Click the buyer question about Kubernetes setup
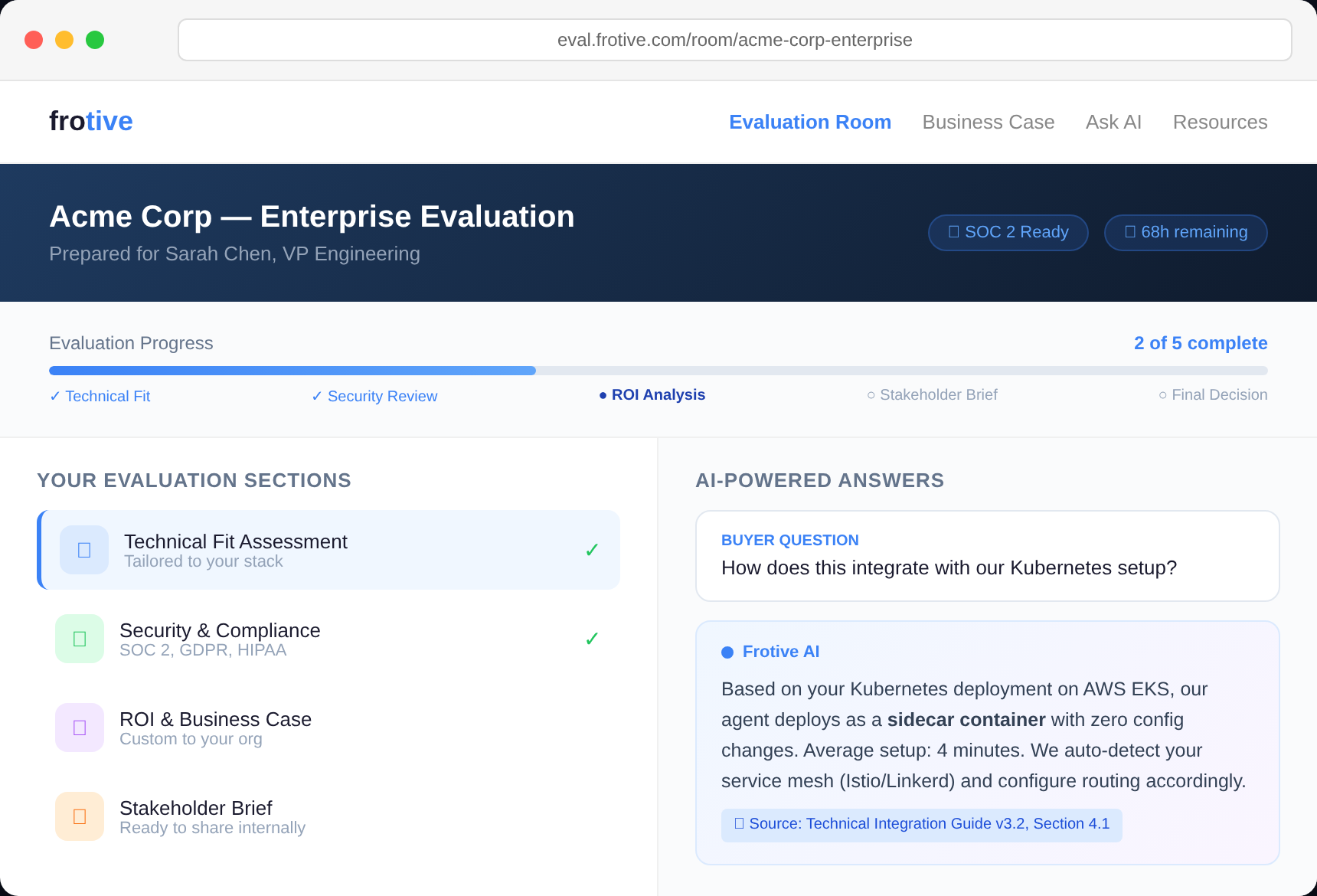This screenshot has width=1317, height=896. (x=949, y=567)
